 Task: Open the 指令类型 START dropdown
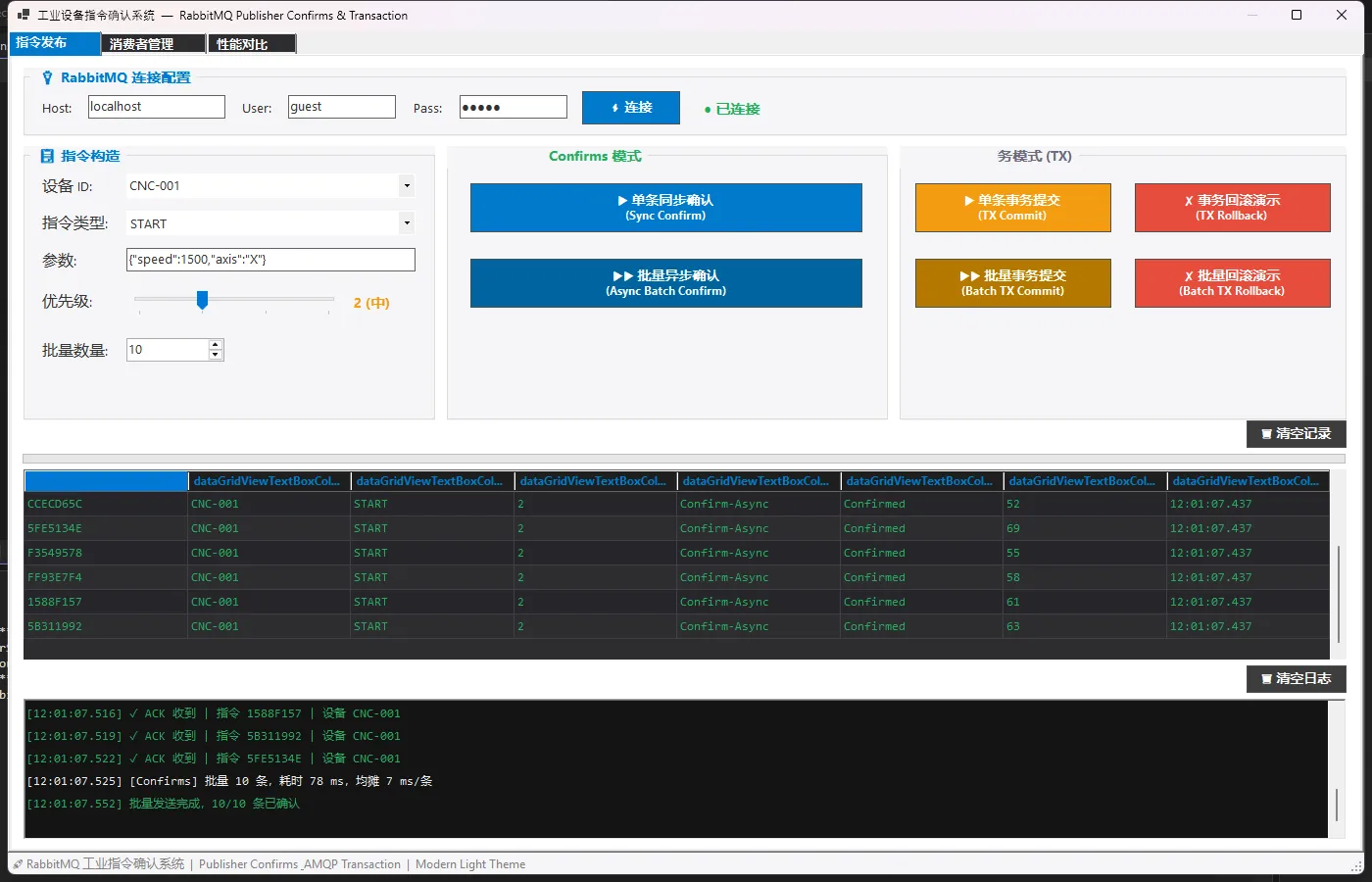tap(407, 223)
